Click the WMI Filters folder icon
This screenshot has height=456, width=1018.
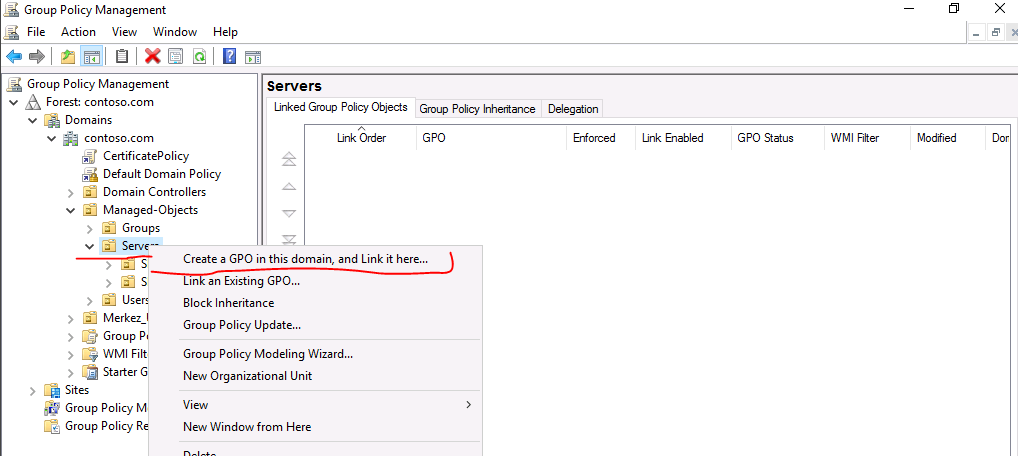(90, 354)
